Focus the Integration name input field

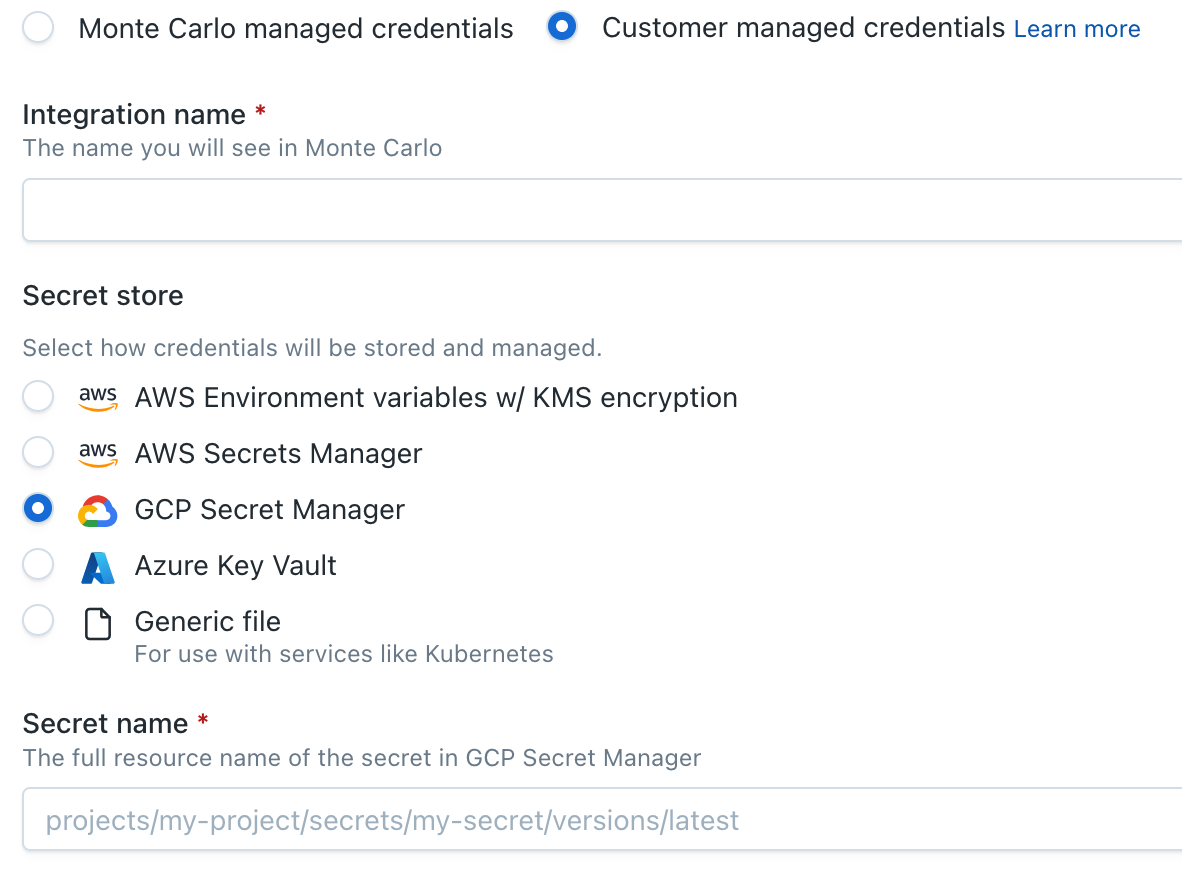pos(602,210)
